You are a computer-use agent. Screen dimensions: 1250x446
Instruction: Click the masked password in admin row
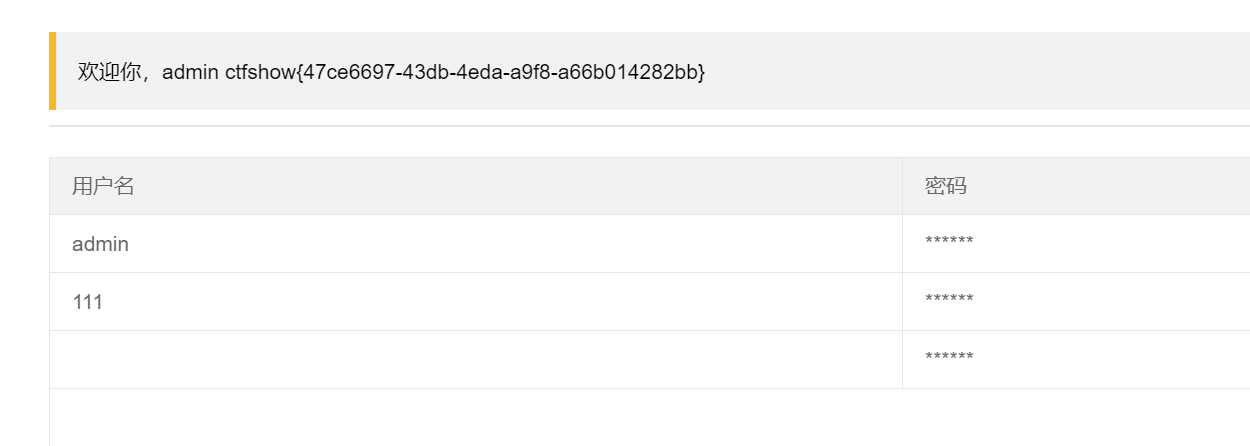[x=949, y=242]
